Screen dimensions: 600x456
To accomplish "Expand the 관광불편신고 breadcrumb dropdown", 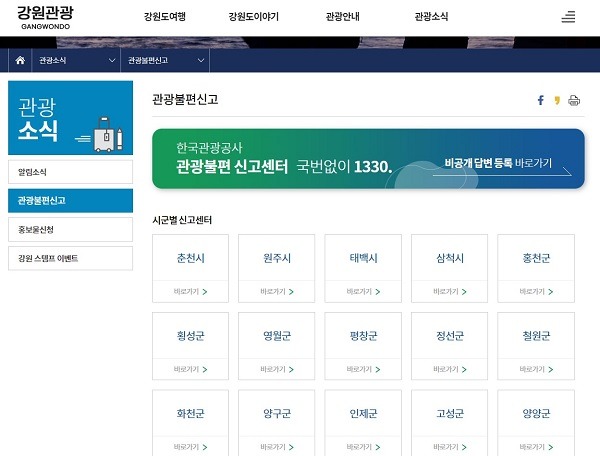I will pos(201,61).
